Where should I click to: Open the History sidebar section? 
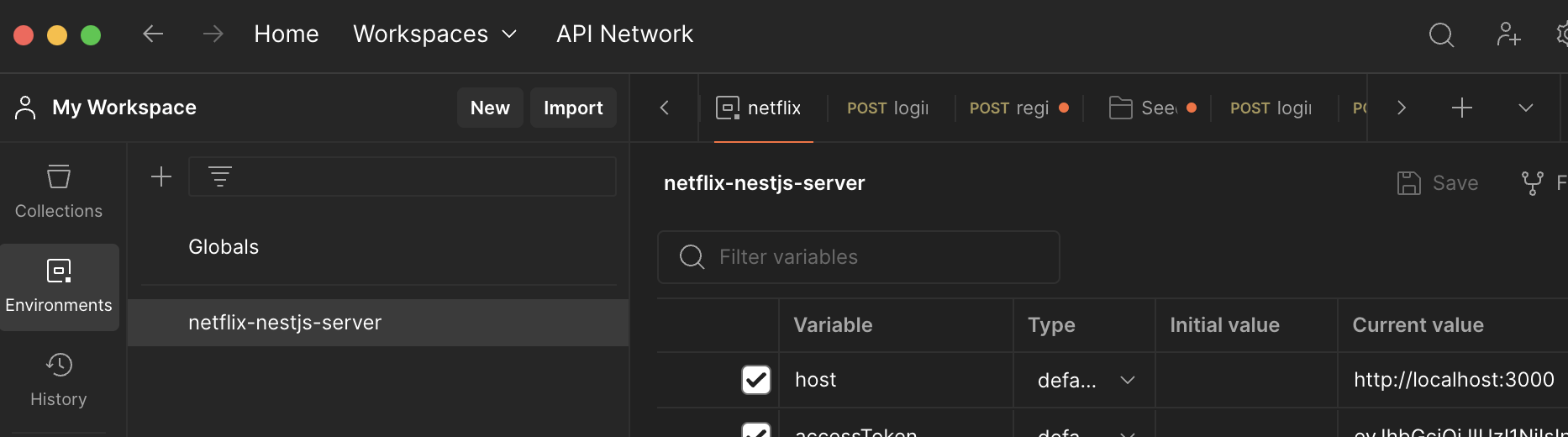[x=59, y=381]
